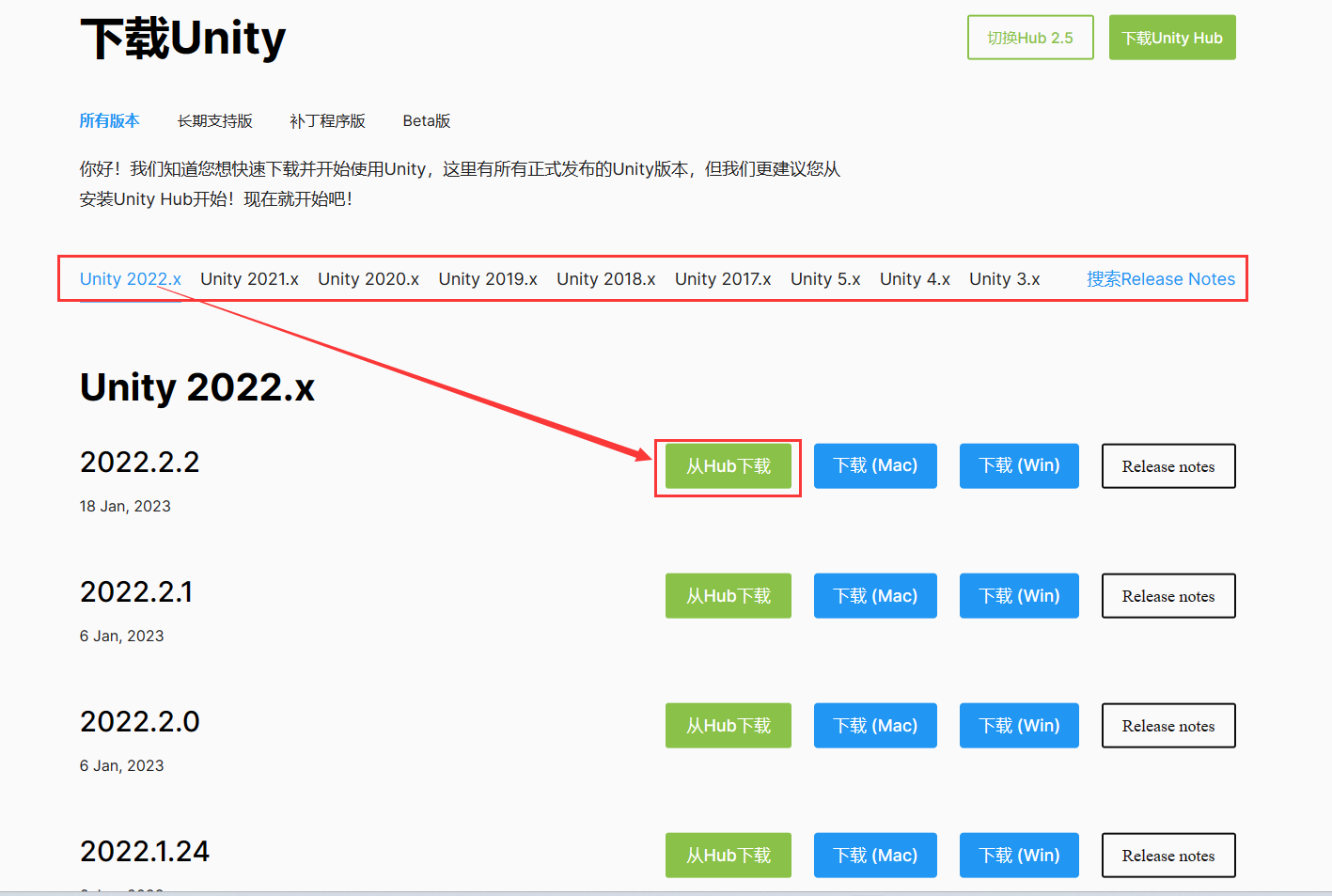Download Unity 2022.2.2 from Hub
1332x896 pixels.
pyautogui.click(x=728, y=465)
